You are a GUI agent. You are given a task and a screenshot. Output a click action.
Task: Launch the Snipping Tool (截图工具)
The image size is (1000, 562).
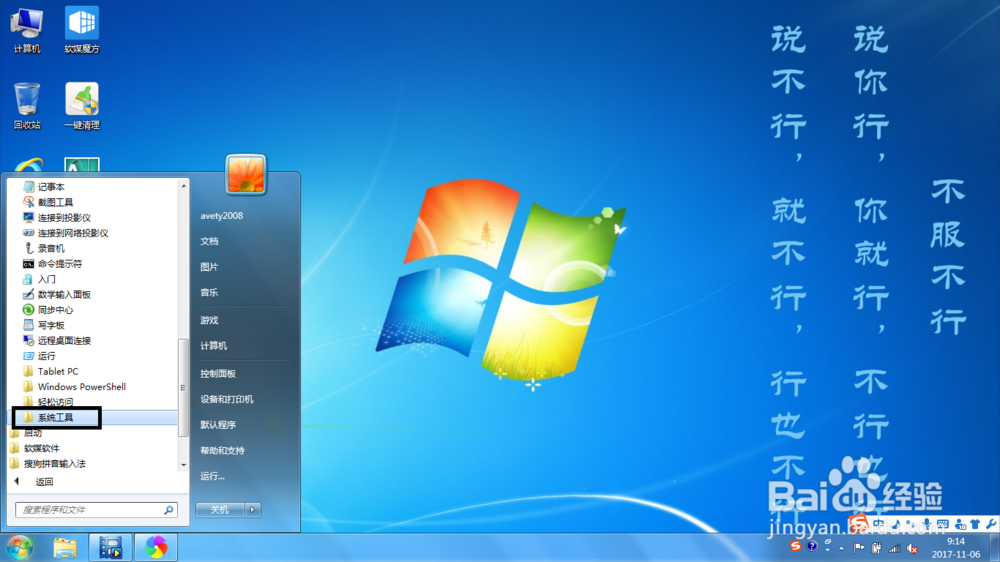click(x=48, y=202)
